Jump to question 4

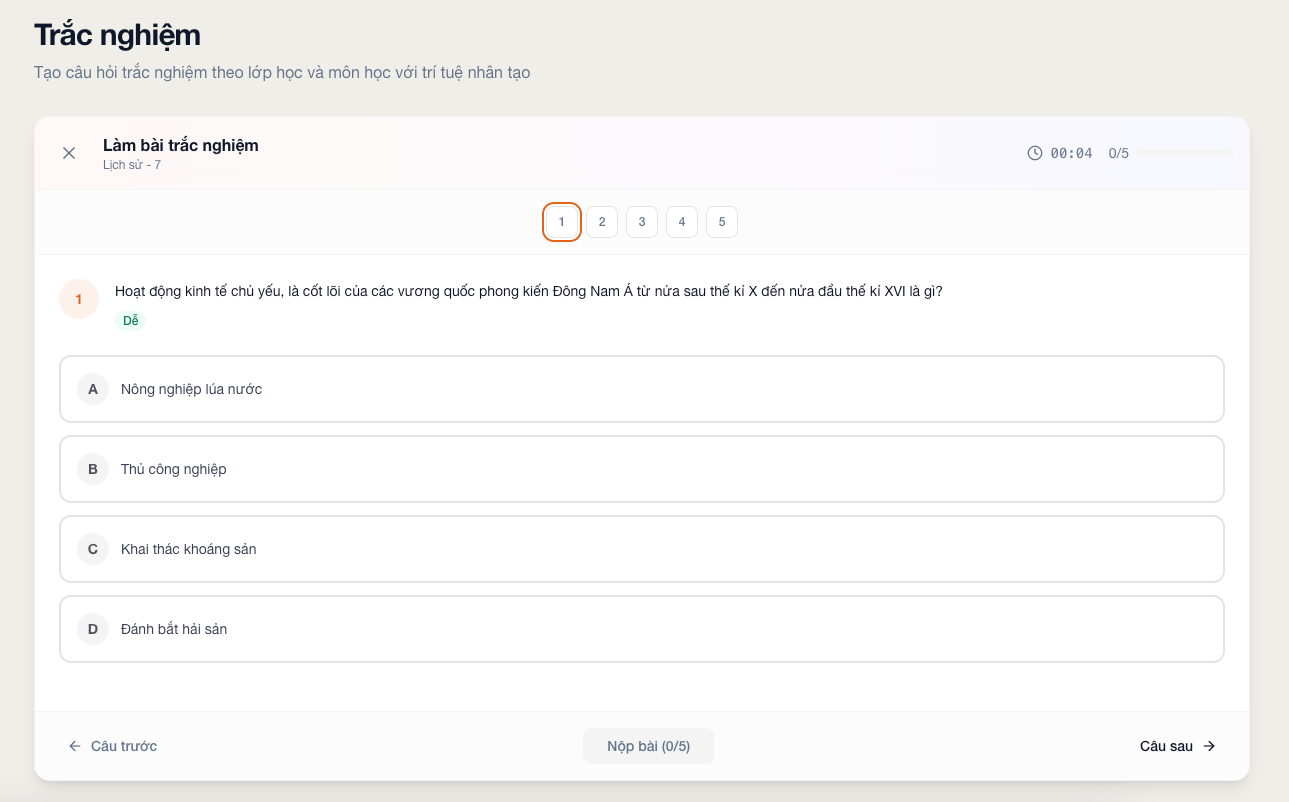pos(682,222)
